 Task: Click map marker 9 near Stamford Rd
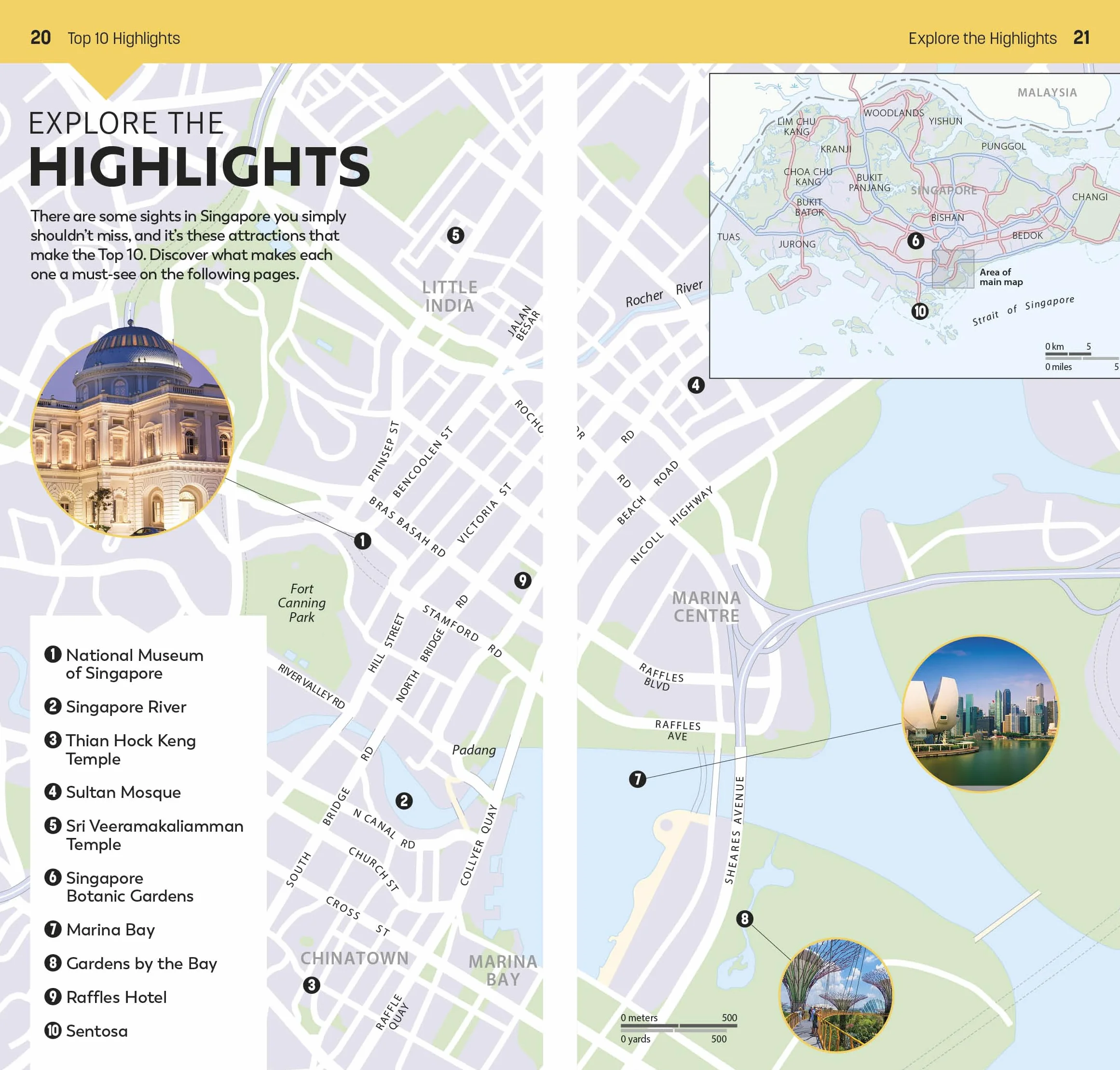[522, 581]
